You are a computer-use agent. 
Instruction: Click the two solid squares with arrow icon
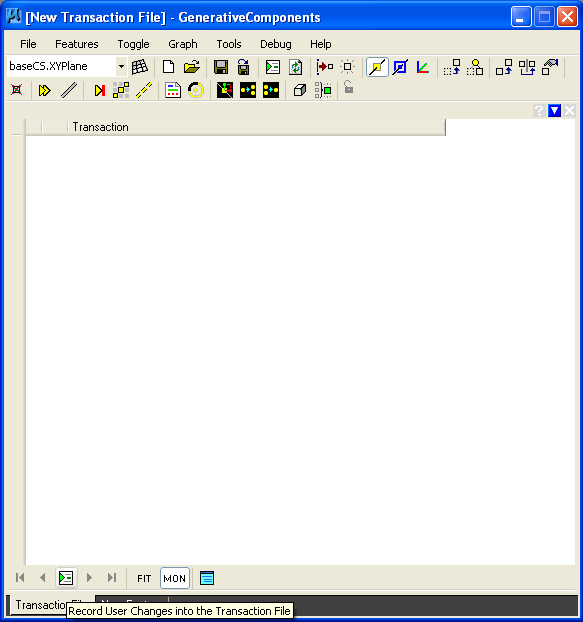point(504,67)
